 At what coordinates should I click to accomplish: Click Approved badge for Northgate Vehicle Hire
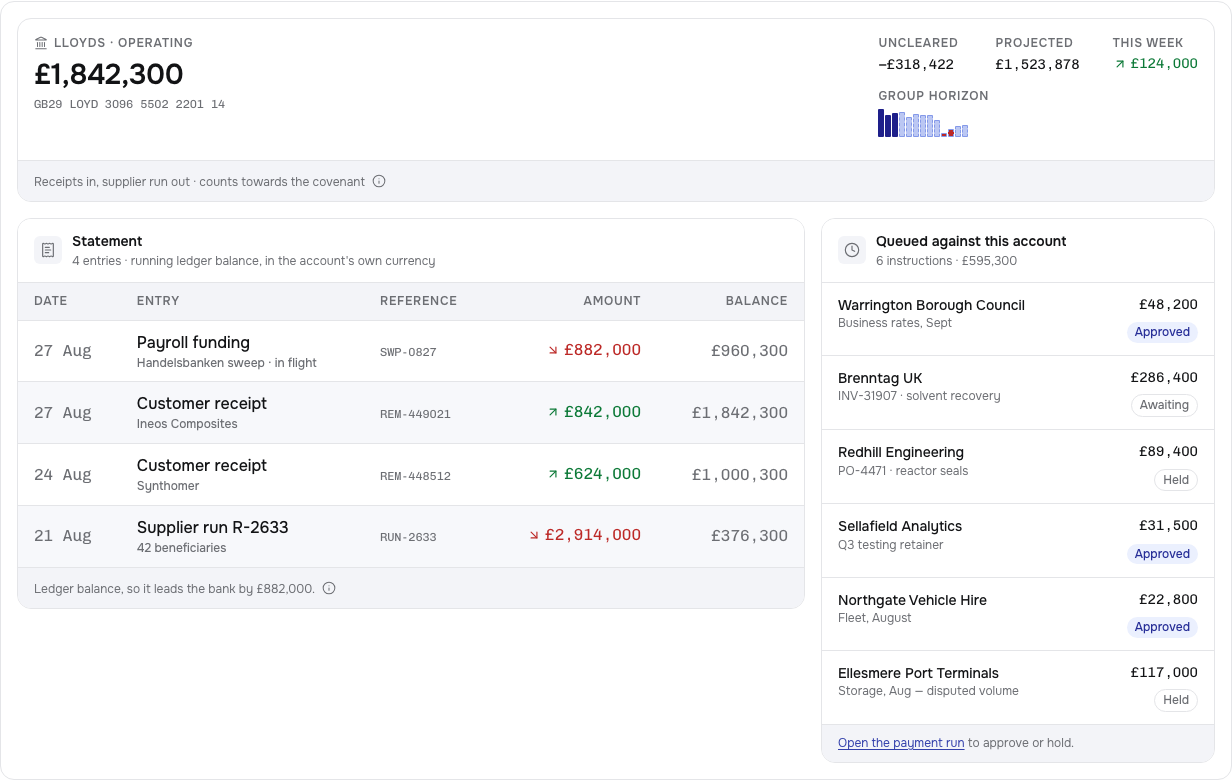[1162, 627]
